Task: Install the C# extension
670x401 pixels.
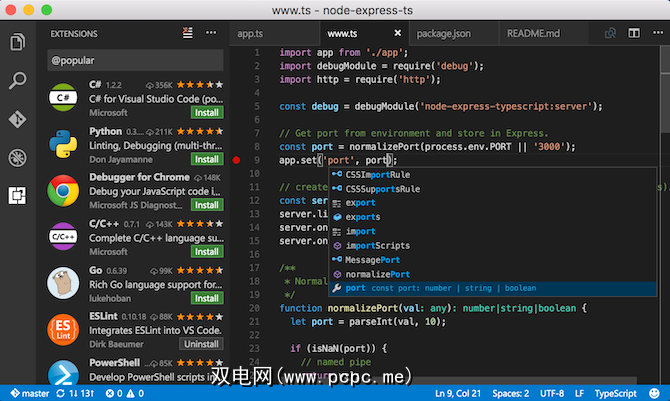Action: pyautogui.click(x=207, y=113)
